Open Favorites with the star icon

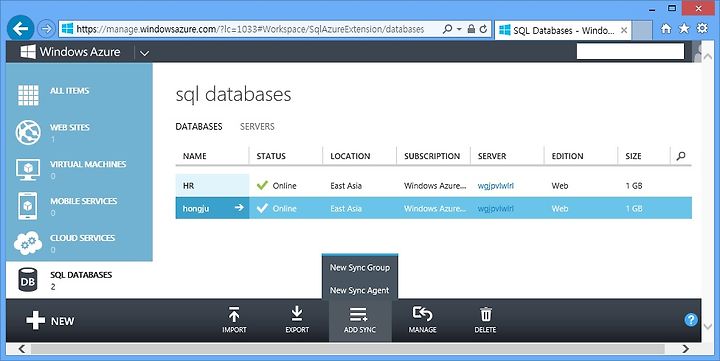(684, 28)
